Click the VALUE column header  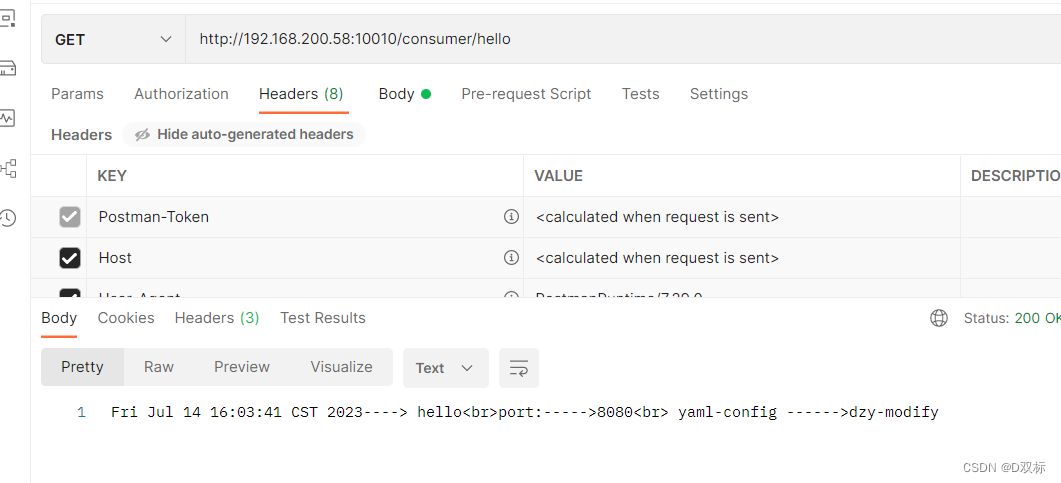(558, 176)
